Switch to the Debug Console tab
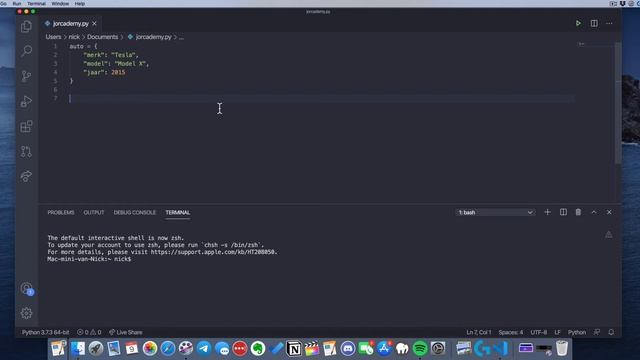 click(x=135, y=213)
